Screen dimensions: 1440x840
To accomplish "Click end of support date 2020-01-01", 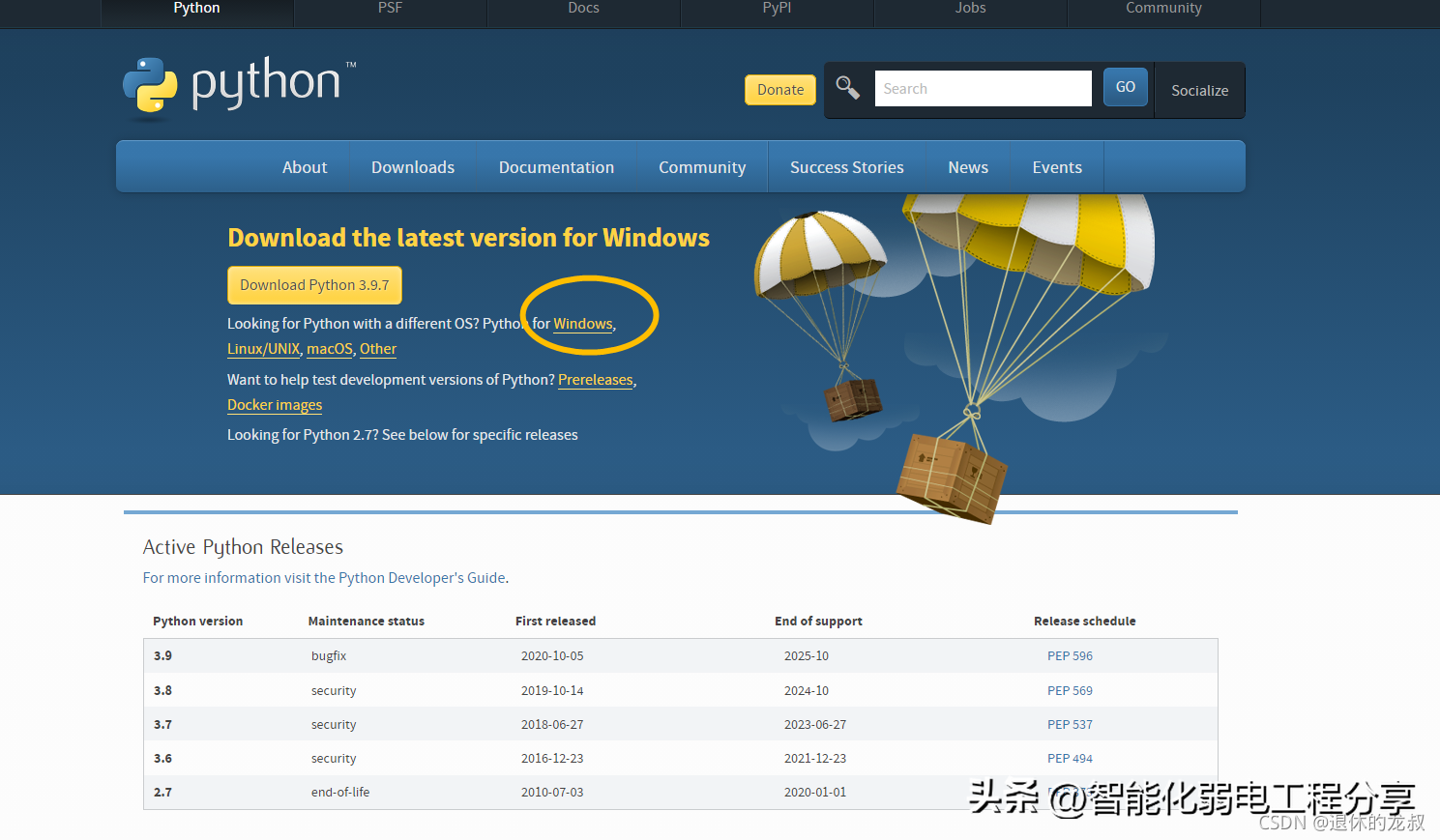I will [815, 793].
